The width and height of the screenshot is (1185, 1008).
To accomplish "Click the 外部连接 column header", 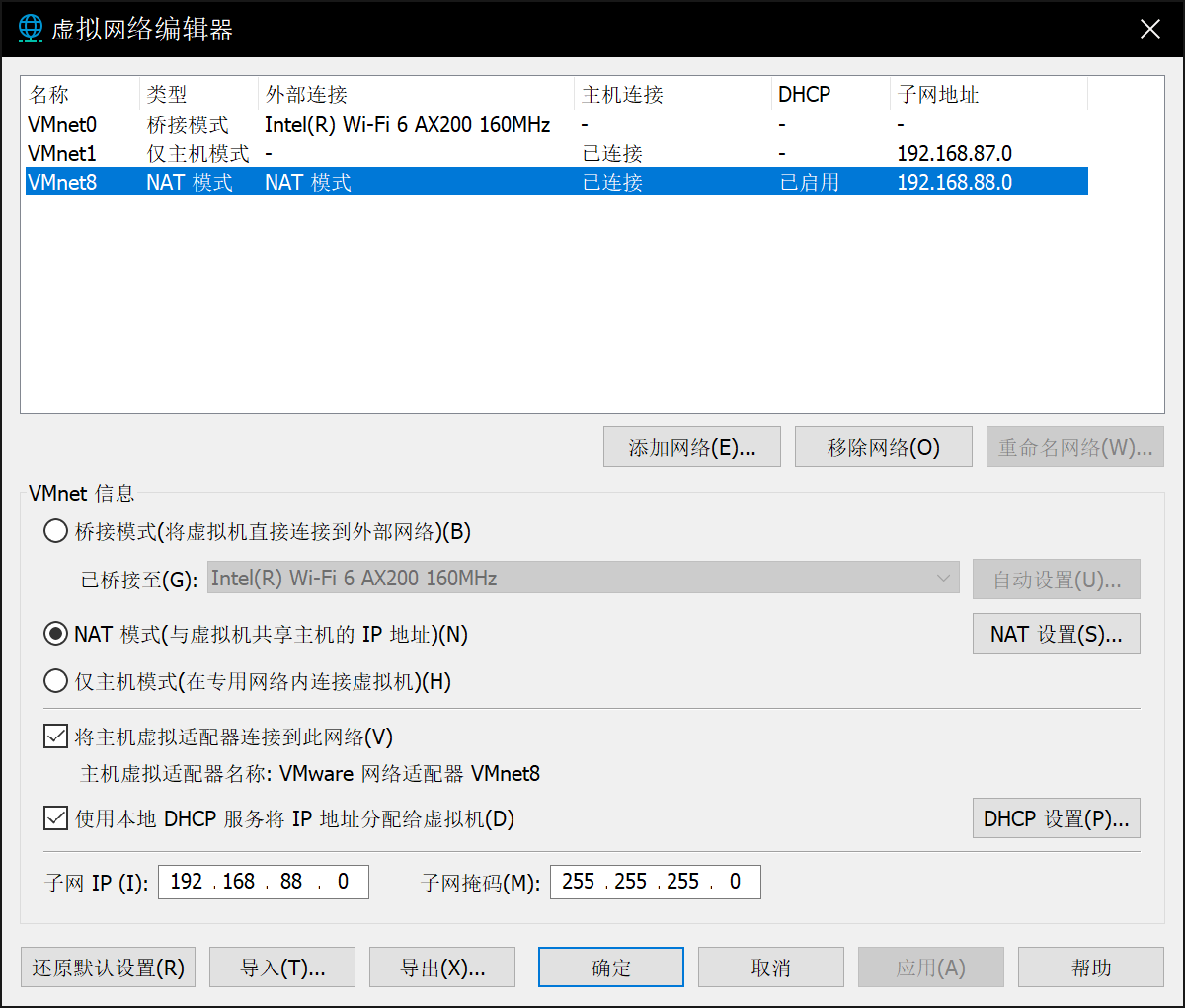I will click(x=417, y=95).
